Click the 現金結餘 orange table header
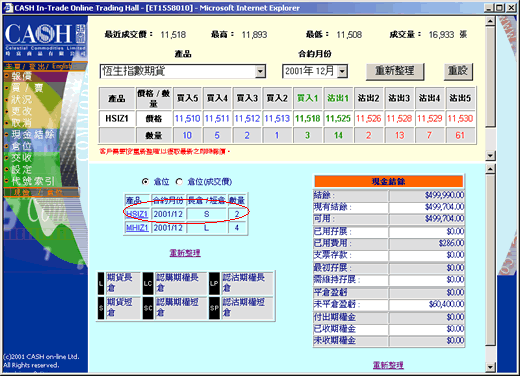This screenshot has height=376, width=520. click(389, 181)
